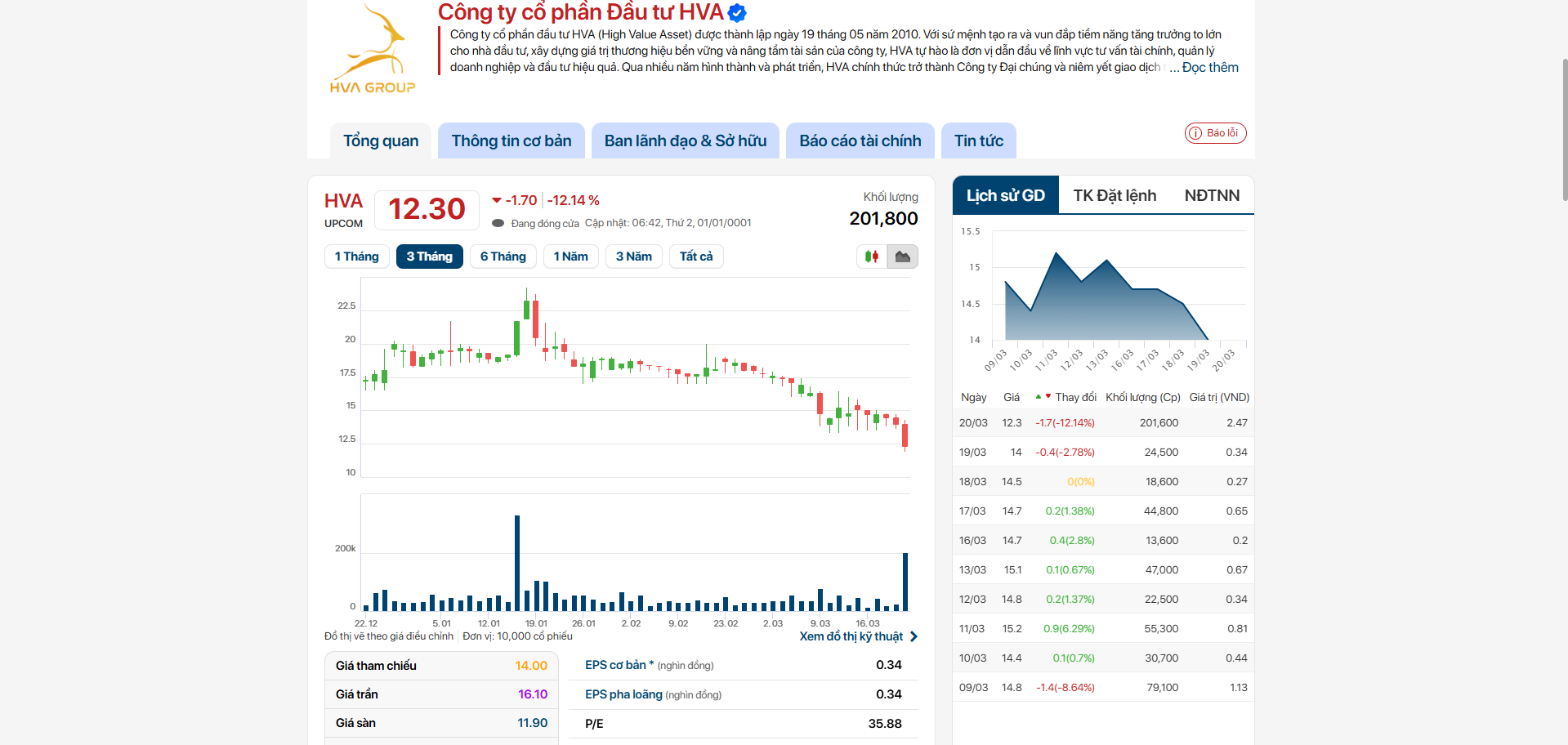Open the Thông tin cơ bản tab

pos(511,141)
